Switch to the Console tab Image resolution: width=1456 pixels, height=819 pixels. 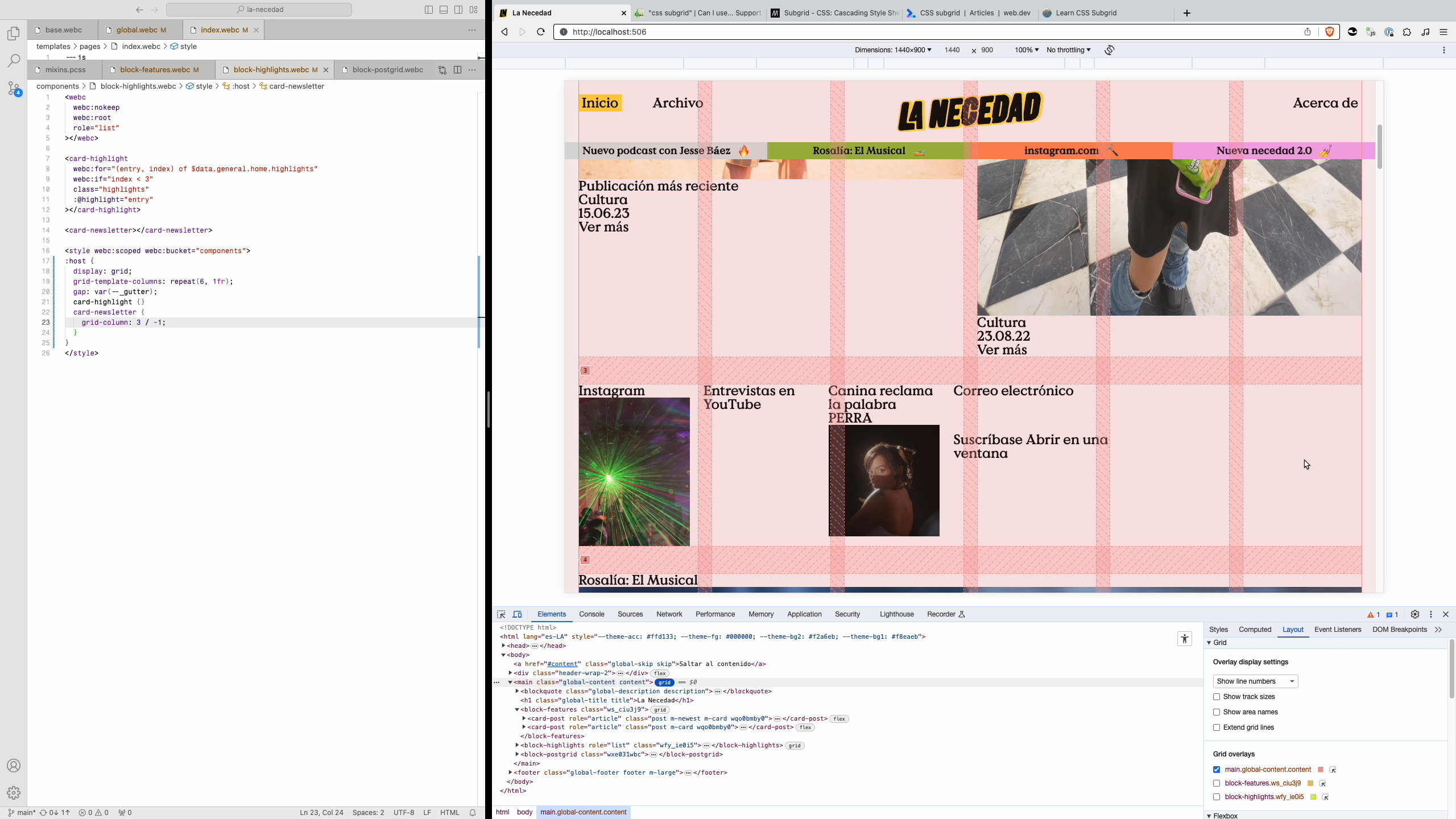click(x=591, y=614)
